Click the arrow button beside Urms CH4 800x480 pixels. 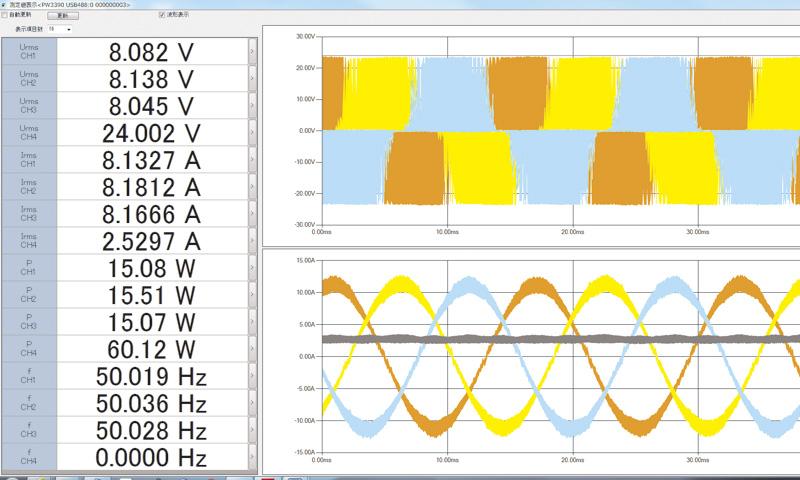coord(252,133)
